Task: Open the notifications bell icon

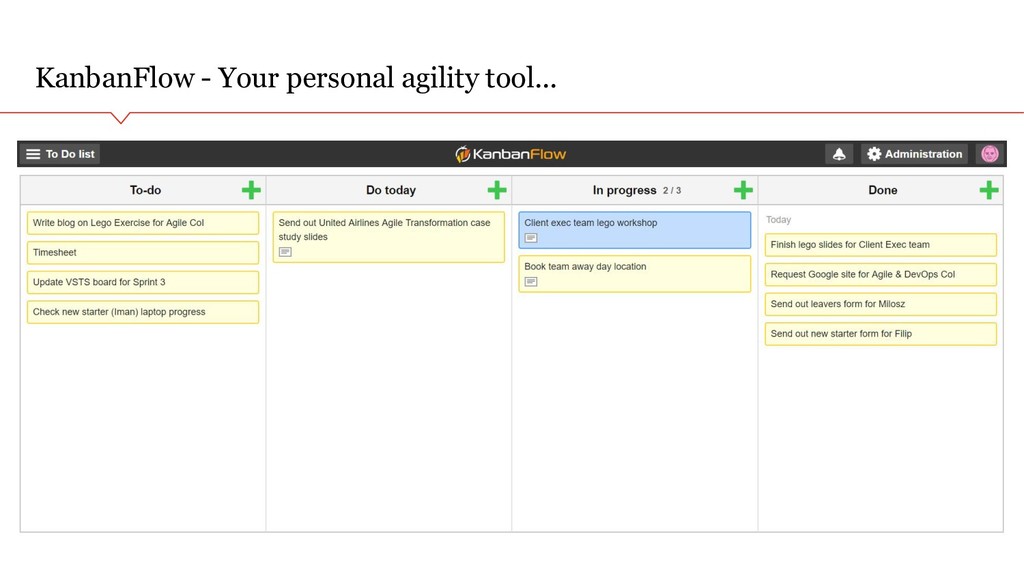Action: [839, 154]
